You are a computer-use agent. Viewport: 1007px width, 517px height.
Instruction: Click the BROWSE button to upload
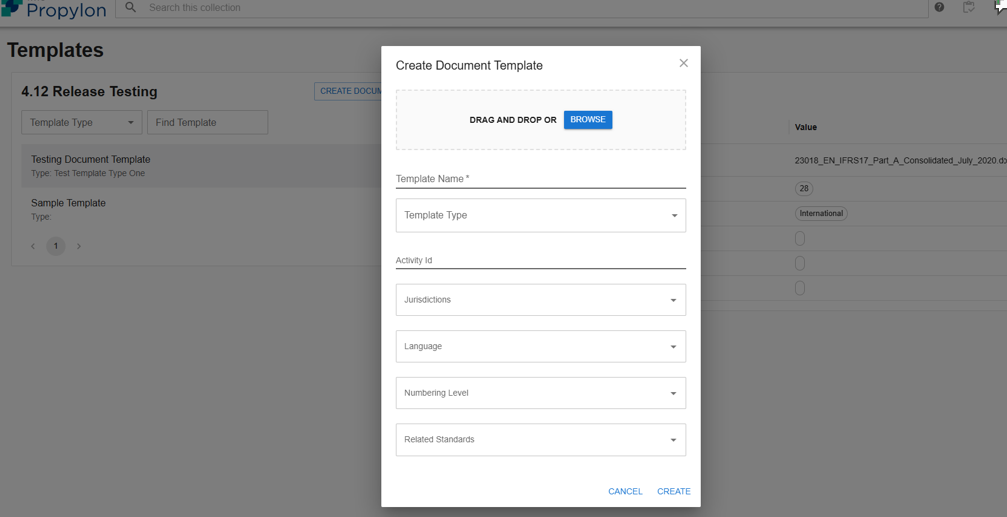(587, 120)
